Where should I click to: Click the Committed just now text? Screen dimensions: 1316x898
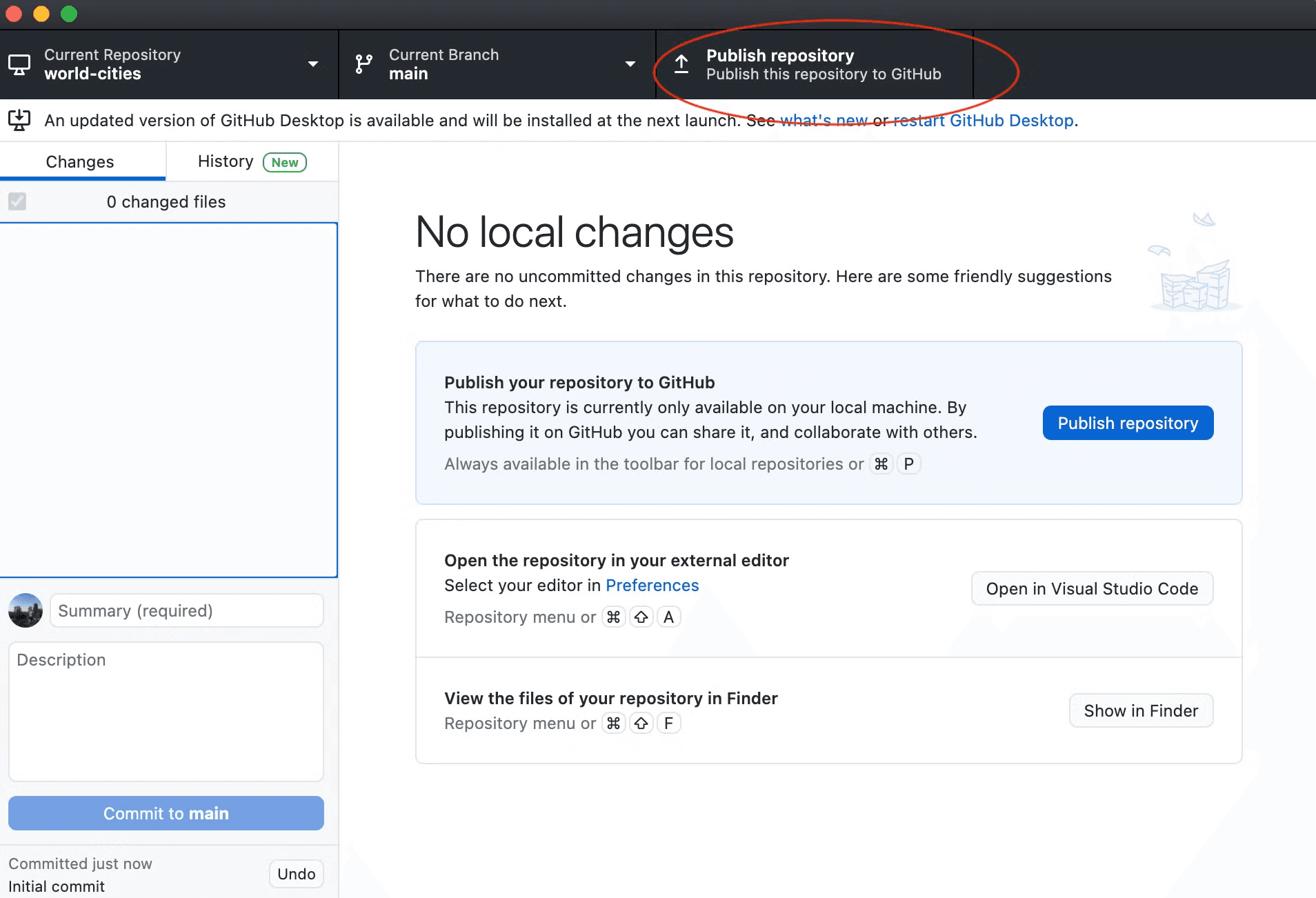tap(80, 864)
